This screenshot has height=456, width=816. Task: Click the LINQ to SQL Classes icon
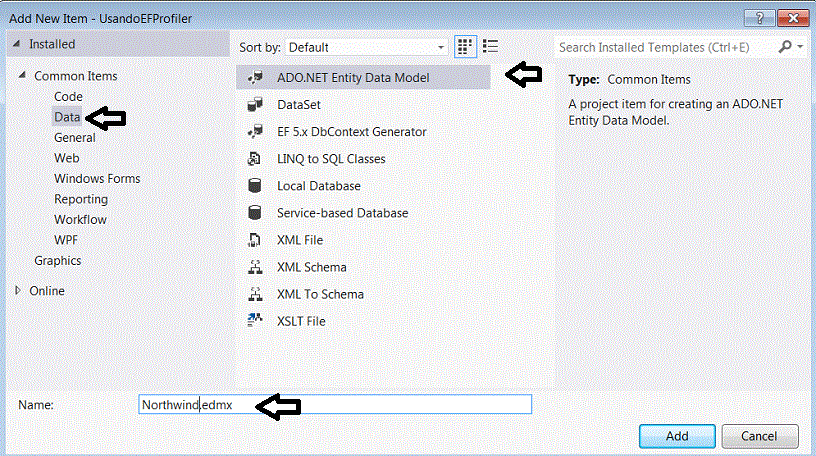tap(255, 158)
